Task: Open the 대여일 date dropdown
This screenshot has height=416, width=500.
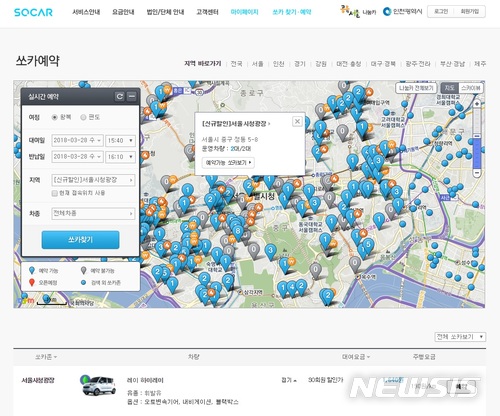Action: [x=77, y=141]
